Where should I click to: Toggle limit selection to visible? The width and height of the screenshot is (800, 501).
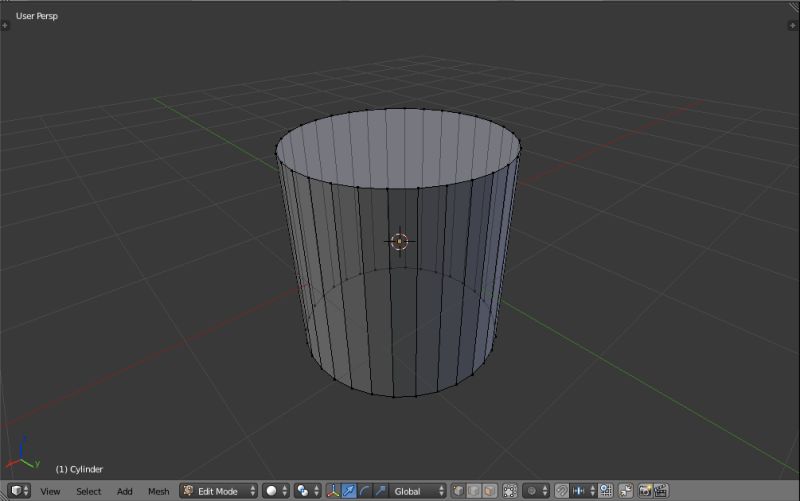[x=510, y=491]
